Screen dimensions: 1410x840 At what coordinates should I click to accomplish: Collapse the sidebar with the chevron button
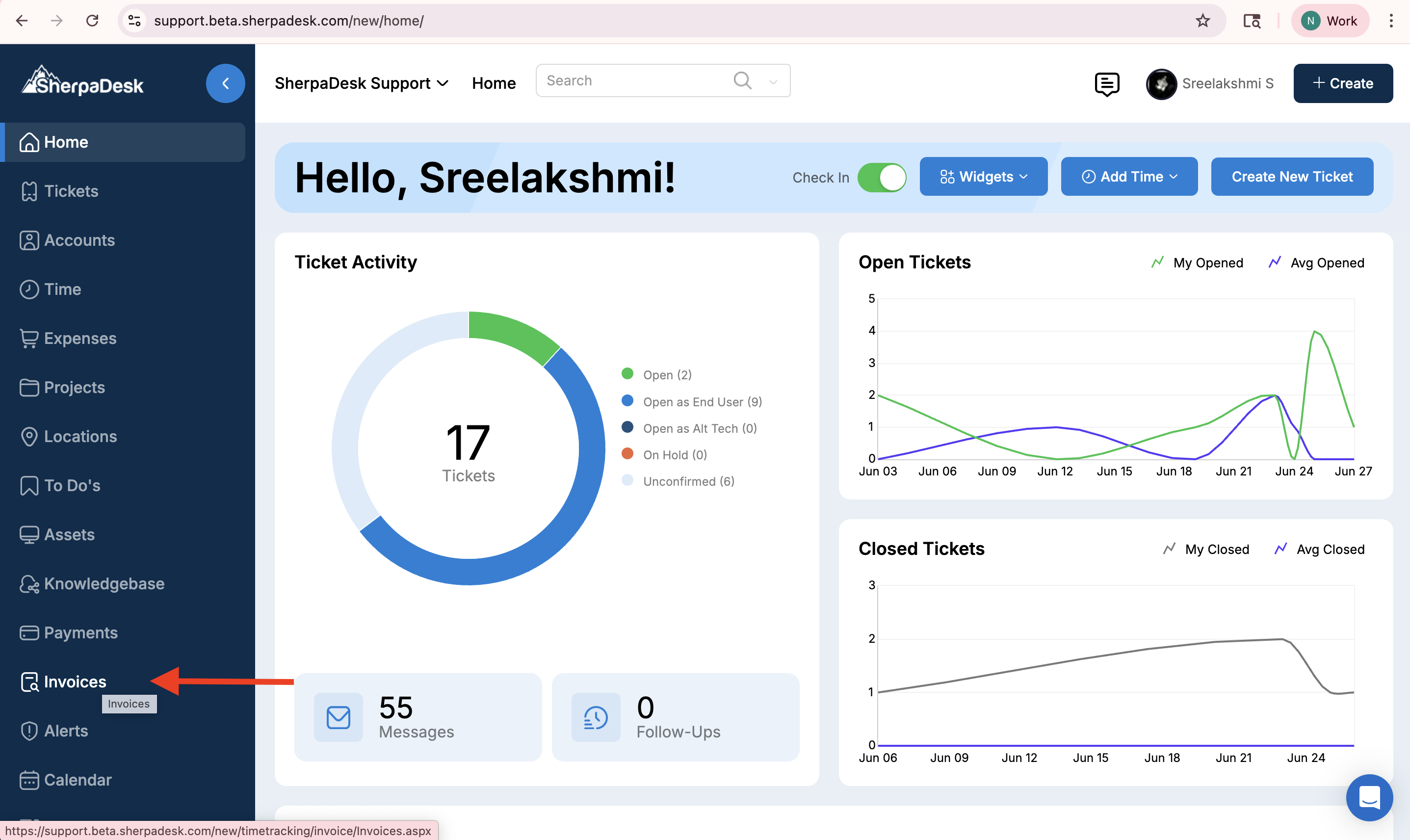(225, 83)
